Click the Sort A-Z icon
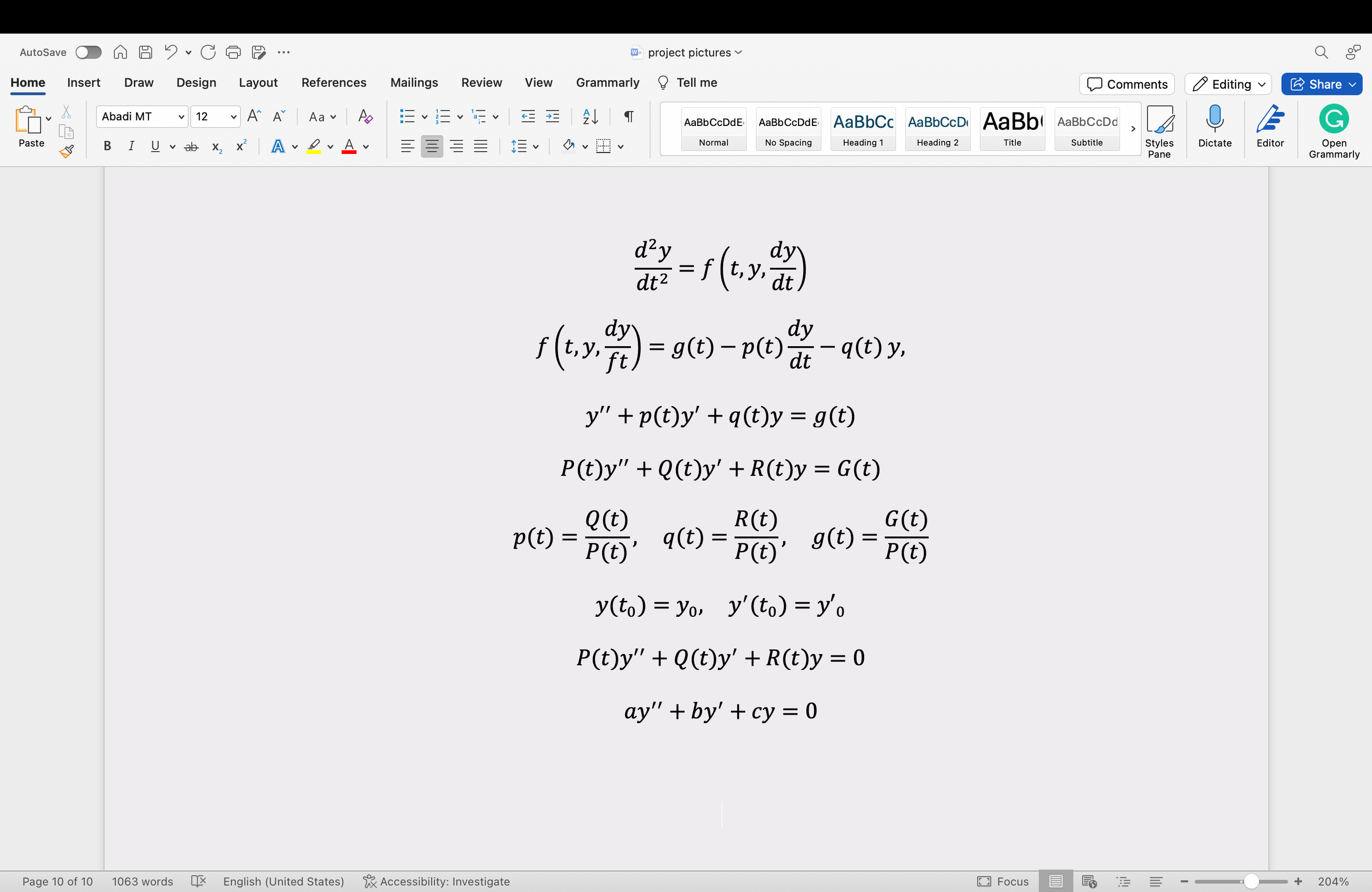This screenshot has width=1372, height=892. tap(590, 117)
